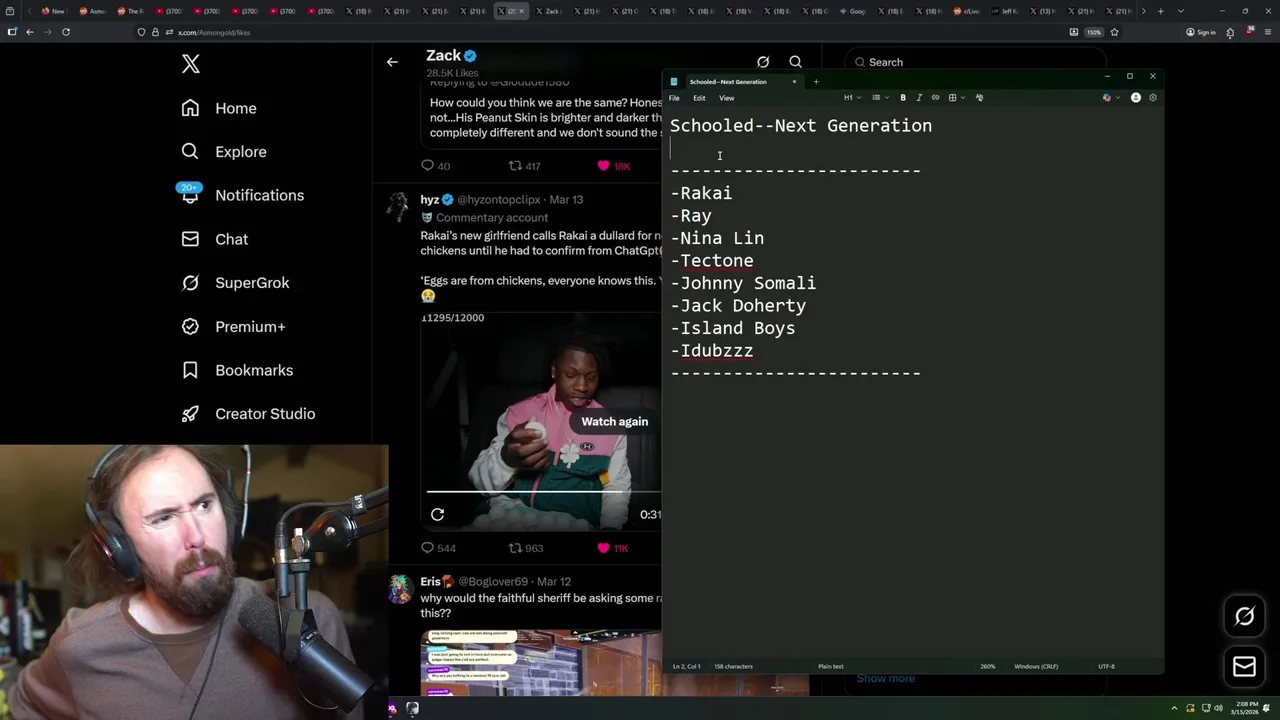Click Grok icon in Zack's profile header

763,62
